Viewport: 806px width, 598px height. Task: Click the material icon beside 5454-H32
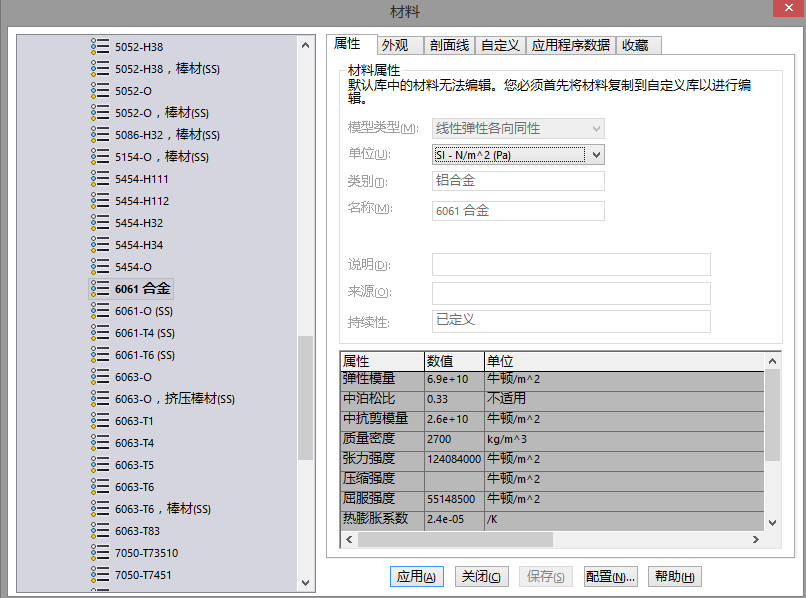(100, 223)
